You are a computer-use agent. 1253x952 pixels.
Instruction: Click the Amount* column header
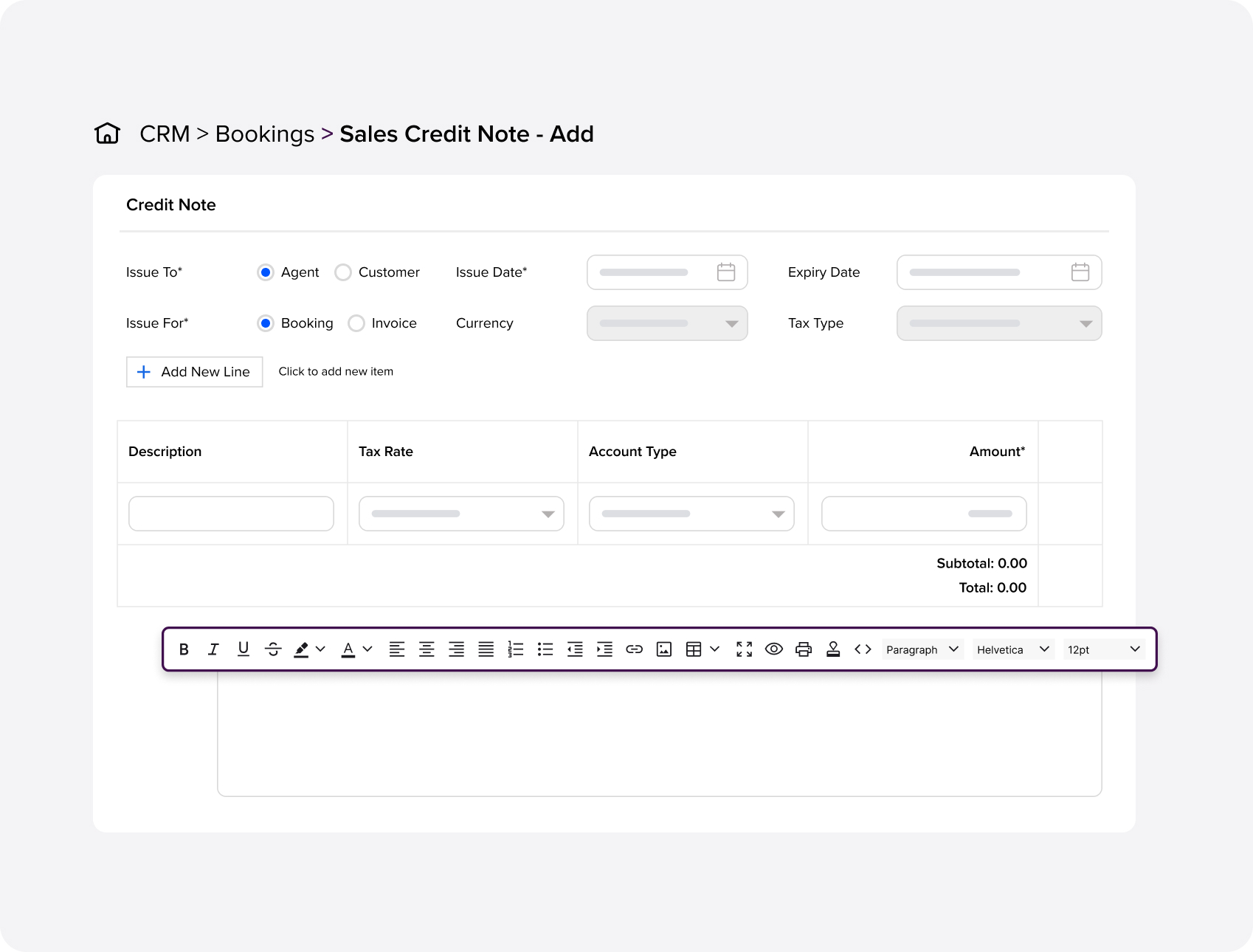click(x=997, y=452)
